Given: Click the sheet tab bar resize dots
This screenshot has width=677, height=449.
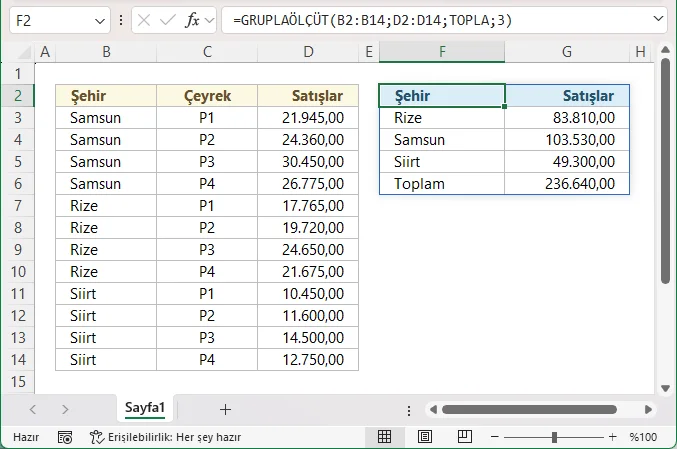Looking at the screenshot, I should pos(408,410).
